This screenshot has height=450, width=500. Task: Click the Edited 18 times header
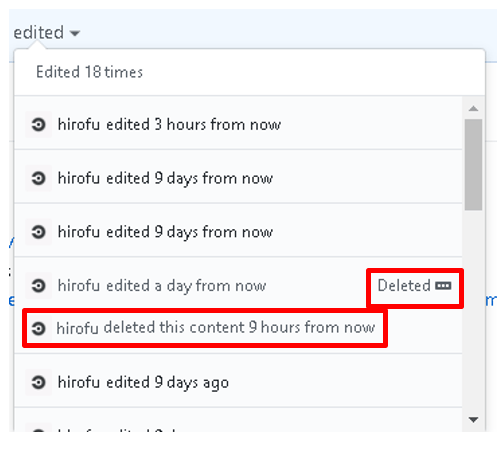pos(89,72)
